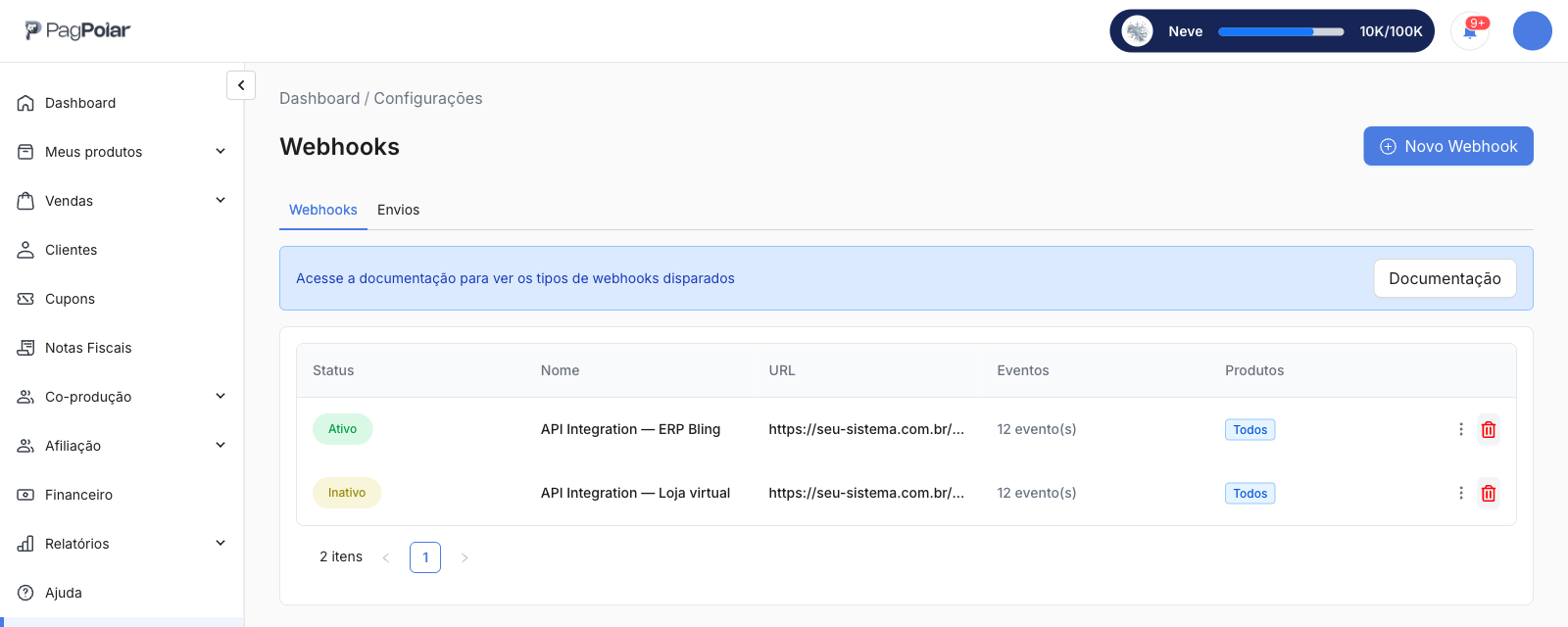
Task: Expand the Meus produtos submenu chevron
Action: [x=220, y=151]
